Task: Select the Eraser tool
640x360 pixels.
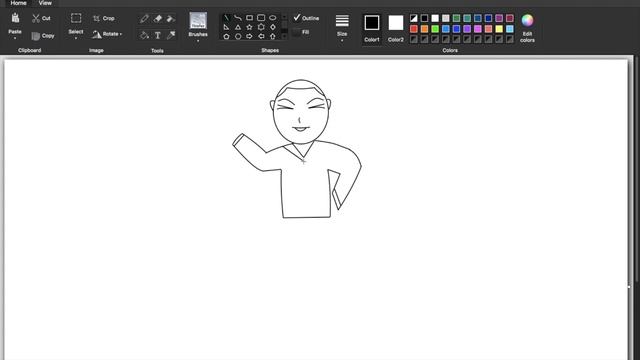Action: [158, 18]
